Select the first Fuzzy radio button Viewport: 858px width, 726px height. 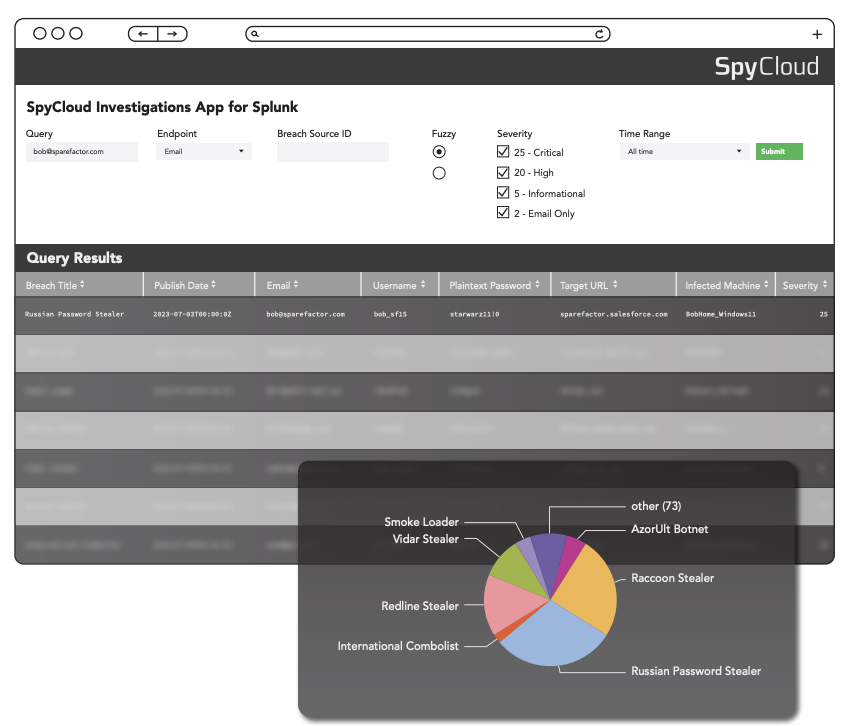coord(439,152)
